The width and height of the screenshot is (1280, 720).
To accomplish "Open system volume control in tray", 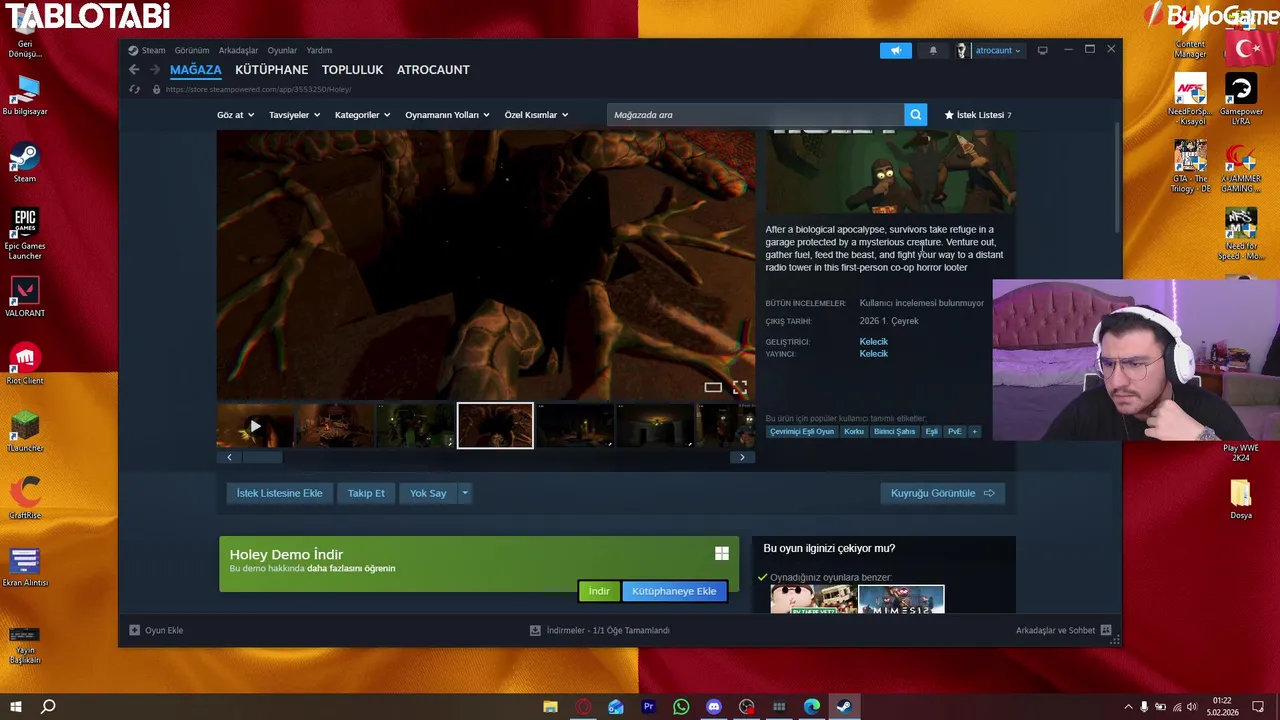I will (1193, 707).
